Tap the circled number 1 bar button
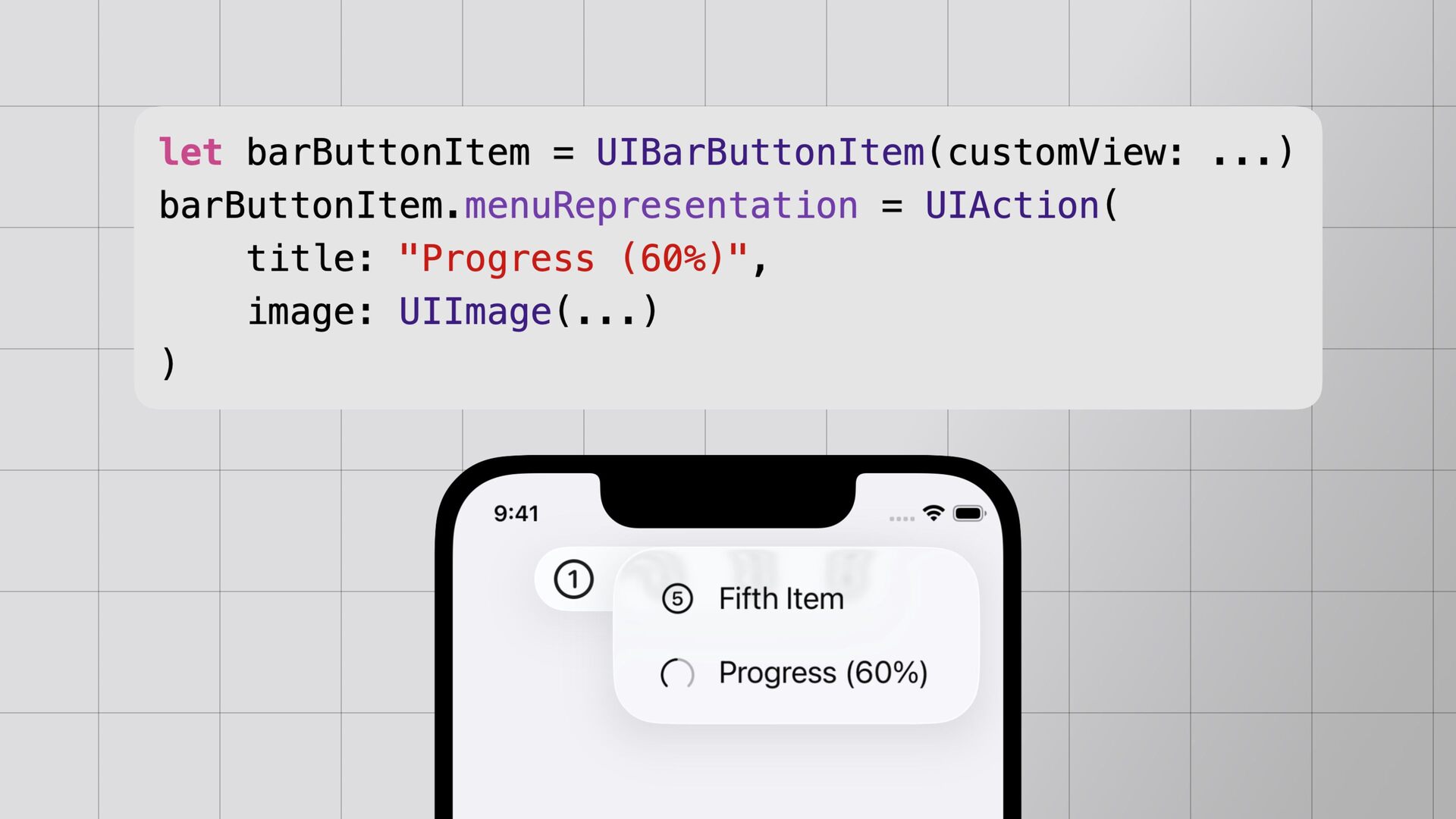 point(573,580)
